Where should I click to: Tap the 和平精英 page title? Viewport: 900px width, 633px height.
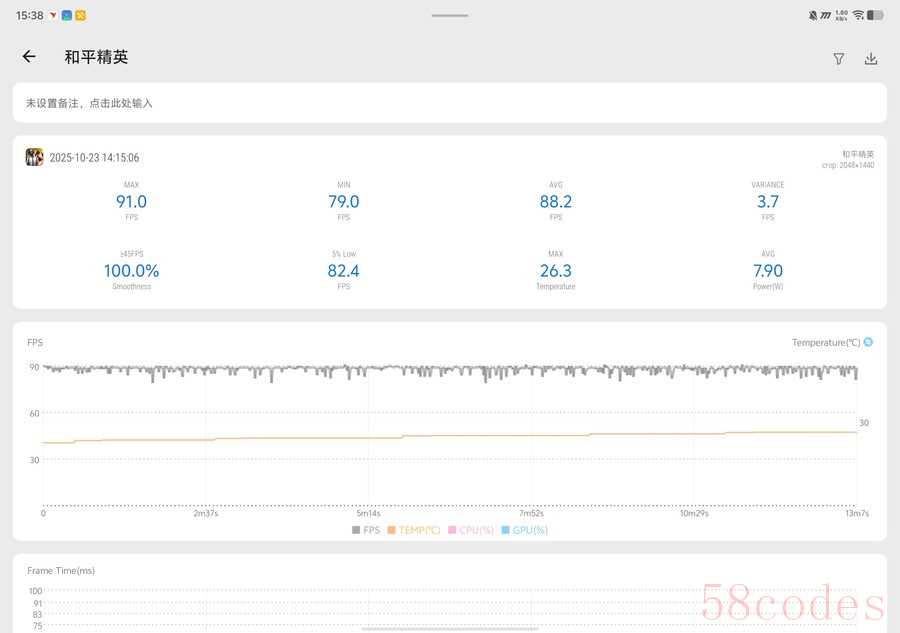point(96,57)
